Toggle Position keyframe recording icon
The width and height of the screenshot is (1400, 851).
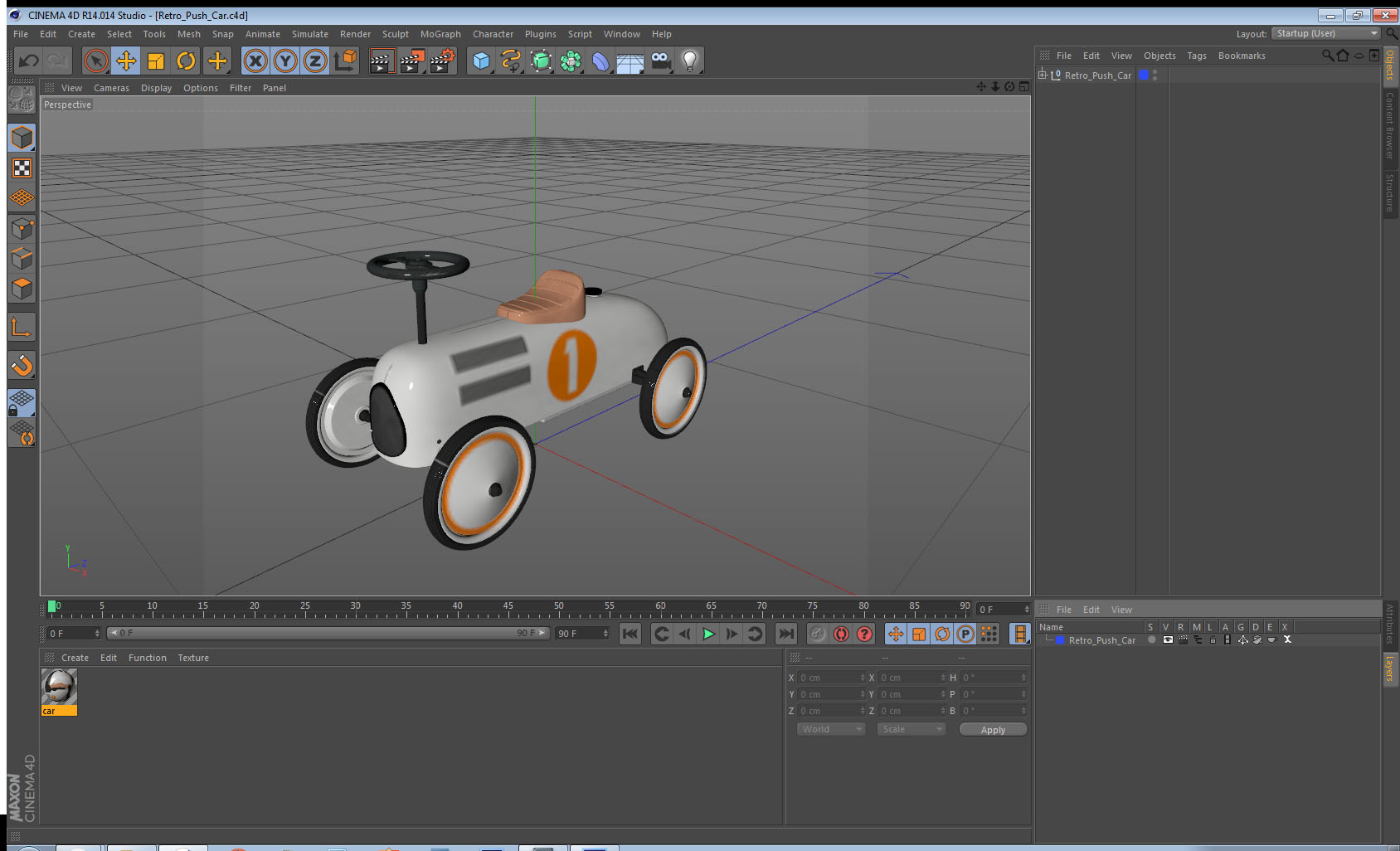[x=896, y=634]
